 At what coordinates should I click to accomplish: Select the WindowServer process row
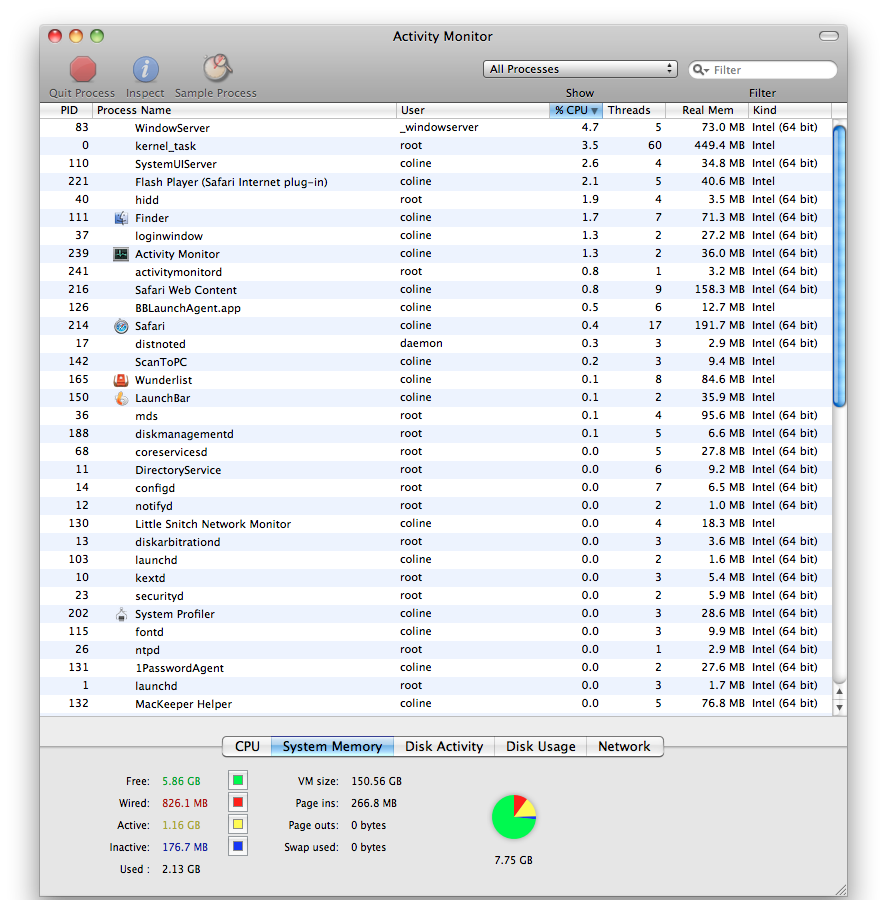436,127
